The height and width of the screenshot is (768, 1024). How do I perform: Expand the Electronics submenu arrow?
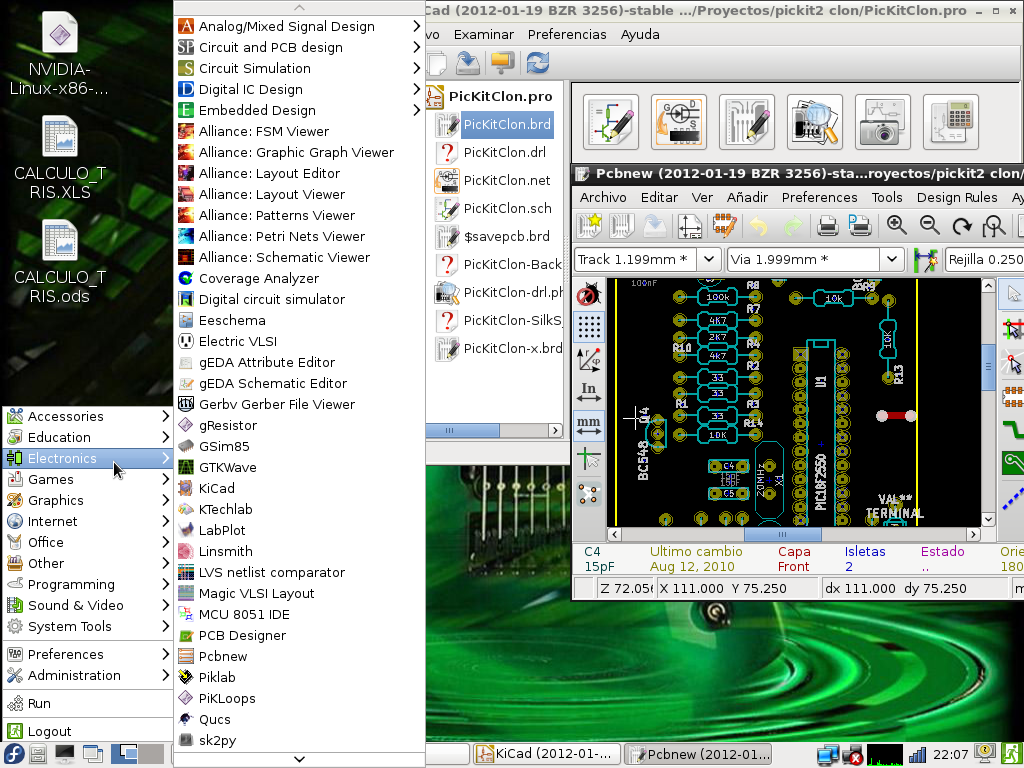[x=167, y=458]
